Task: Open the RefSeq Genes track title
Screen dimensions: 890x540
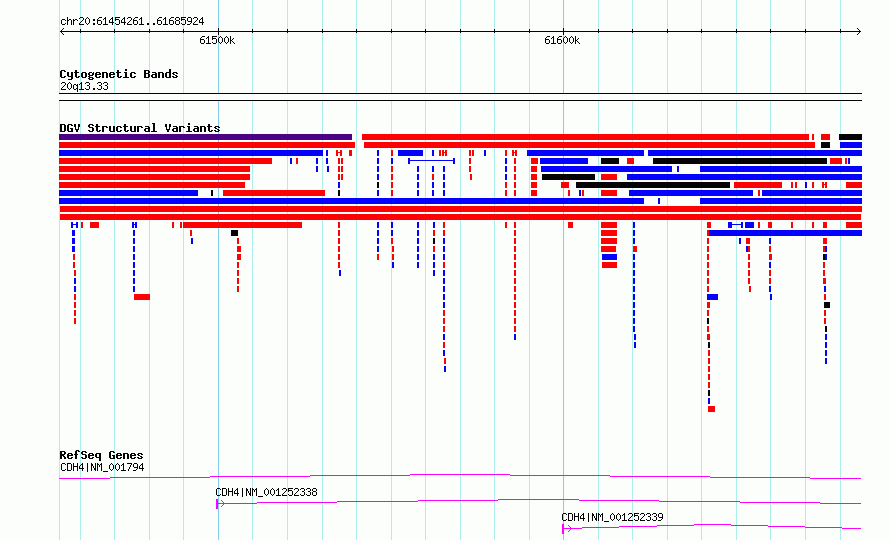Action: pyautogui.click(x=102, y=455)
